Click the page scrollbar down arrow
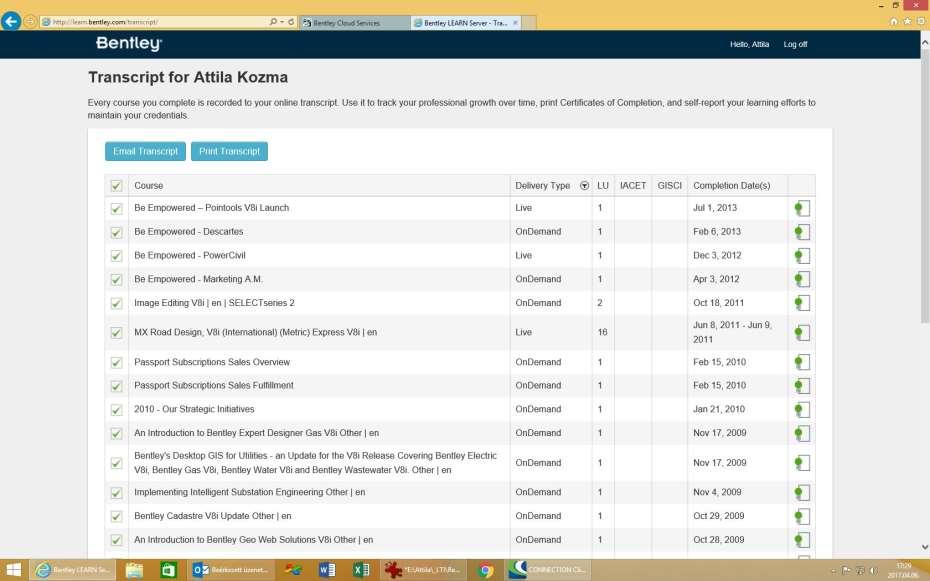This screenshot has height=581, width=930. (x=925, y=547)
